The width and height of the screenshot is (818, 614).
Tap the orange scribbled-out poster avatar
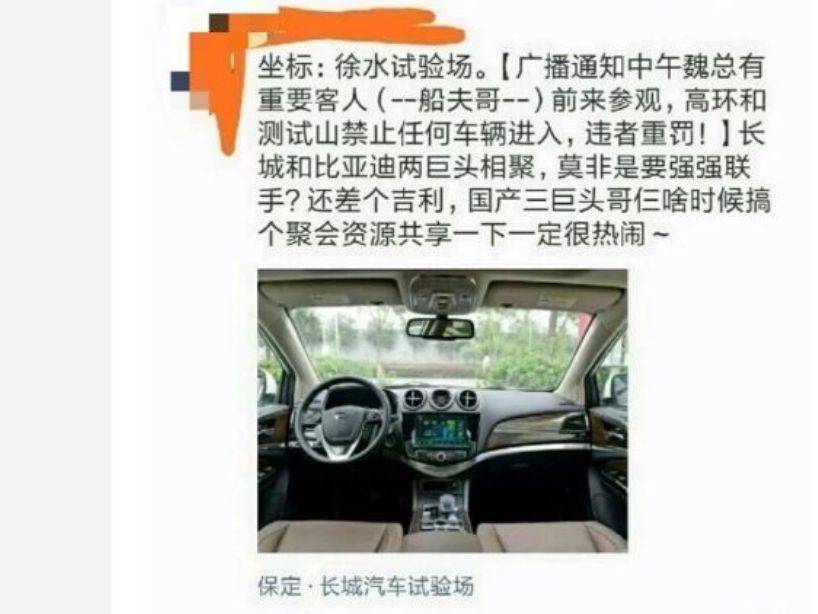pyautogui.click(x=218, y=89)
